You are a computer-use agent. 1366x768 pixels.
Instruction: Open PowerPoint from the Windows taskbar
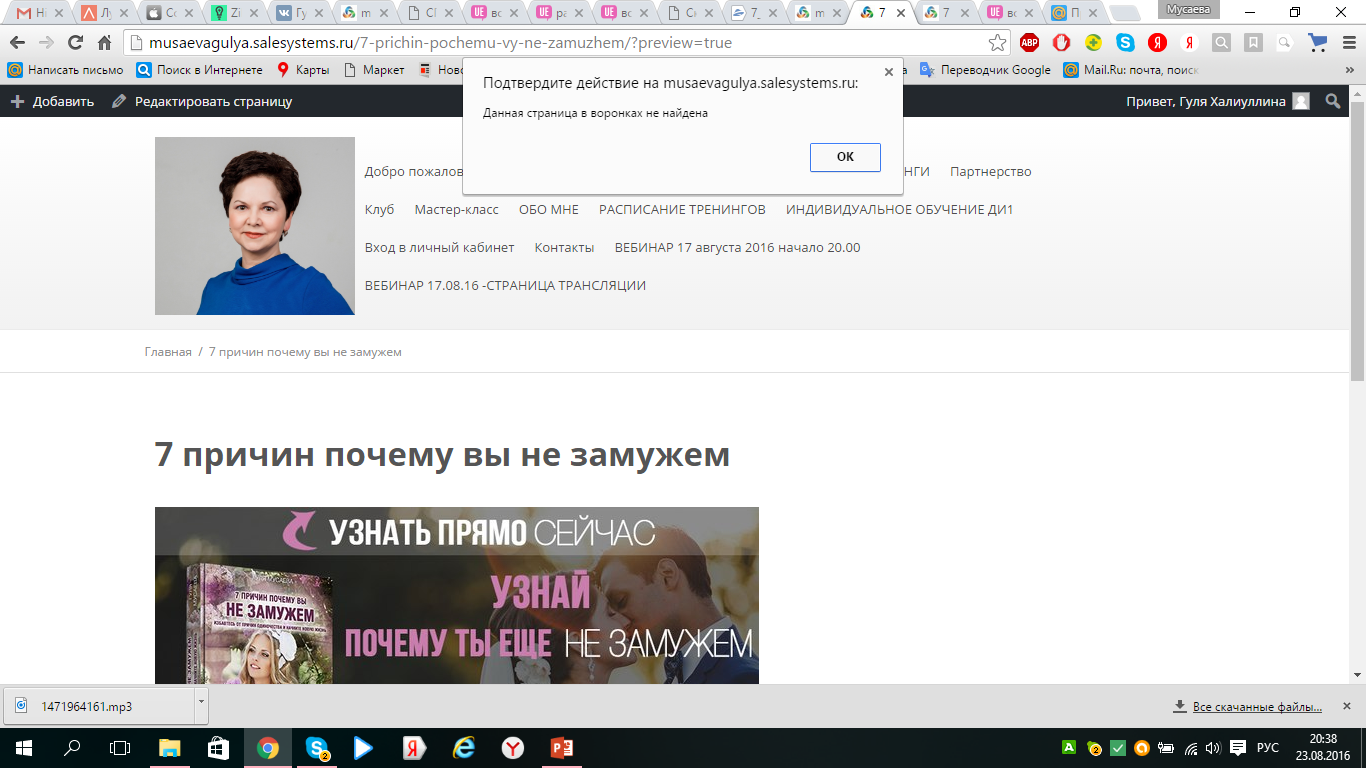[560, 748]
